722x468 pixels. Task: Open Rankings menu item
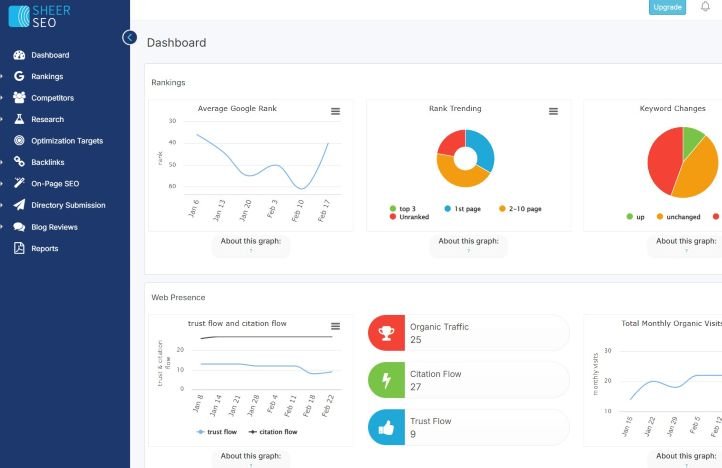pos(47,76)
